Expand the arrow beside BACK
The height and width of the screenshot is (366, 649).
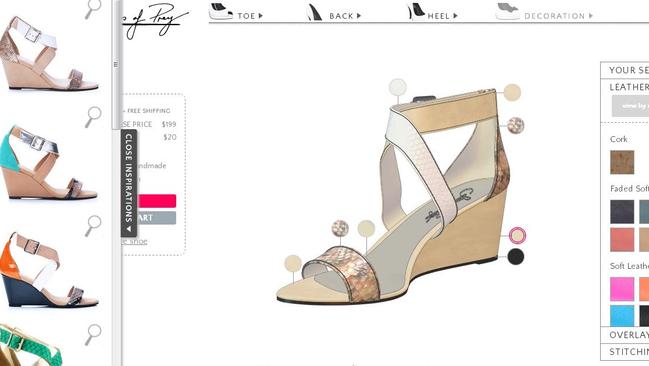(x=359, y=16)
